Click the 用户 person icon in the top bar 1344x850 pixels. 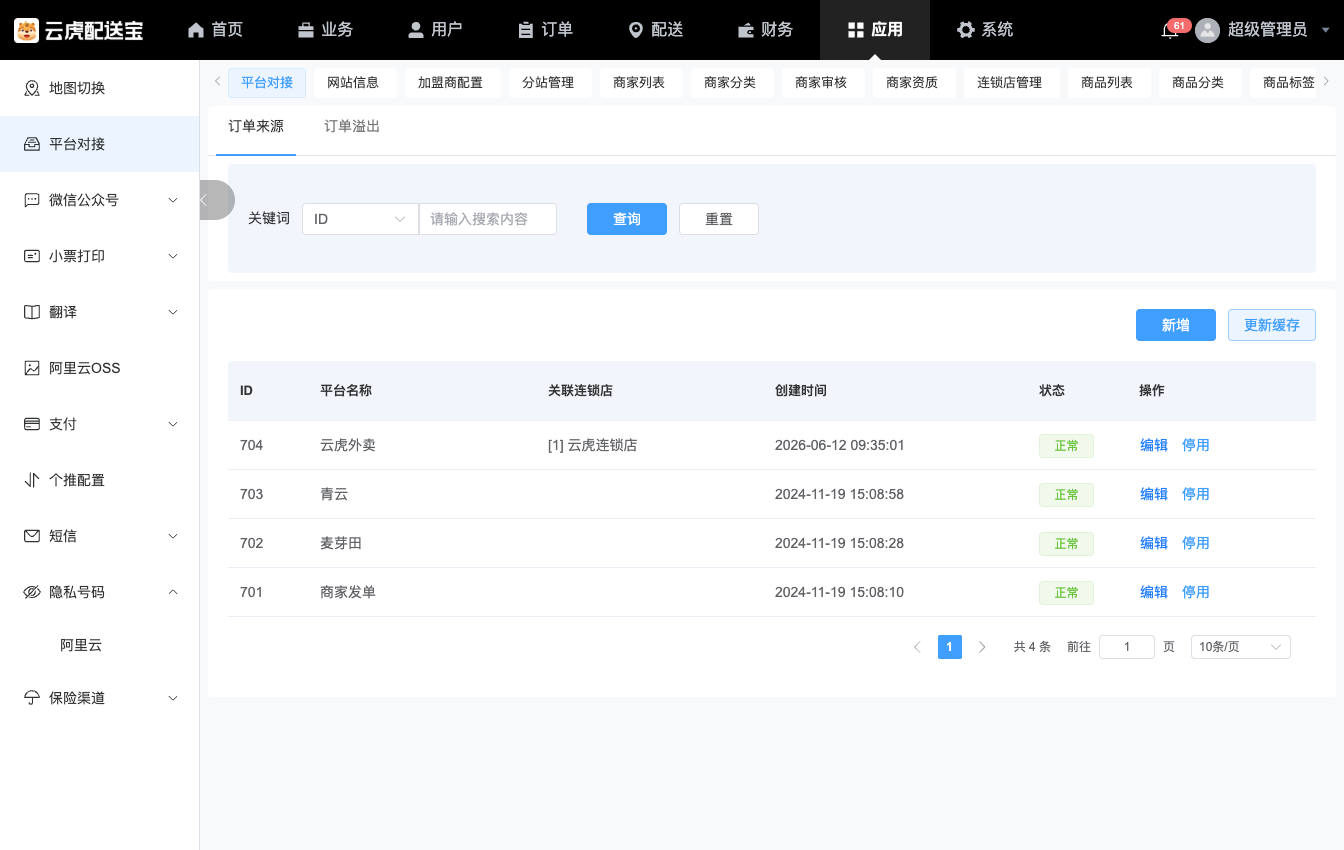[416, 30]
